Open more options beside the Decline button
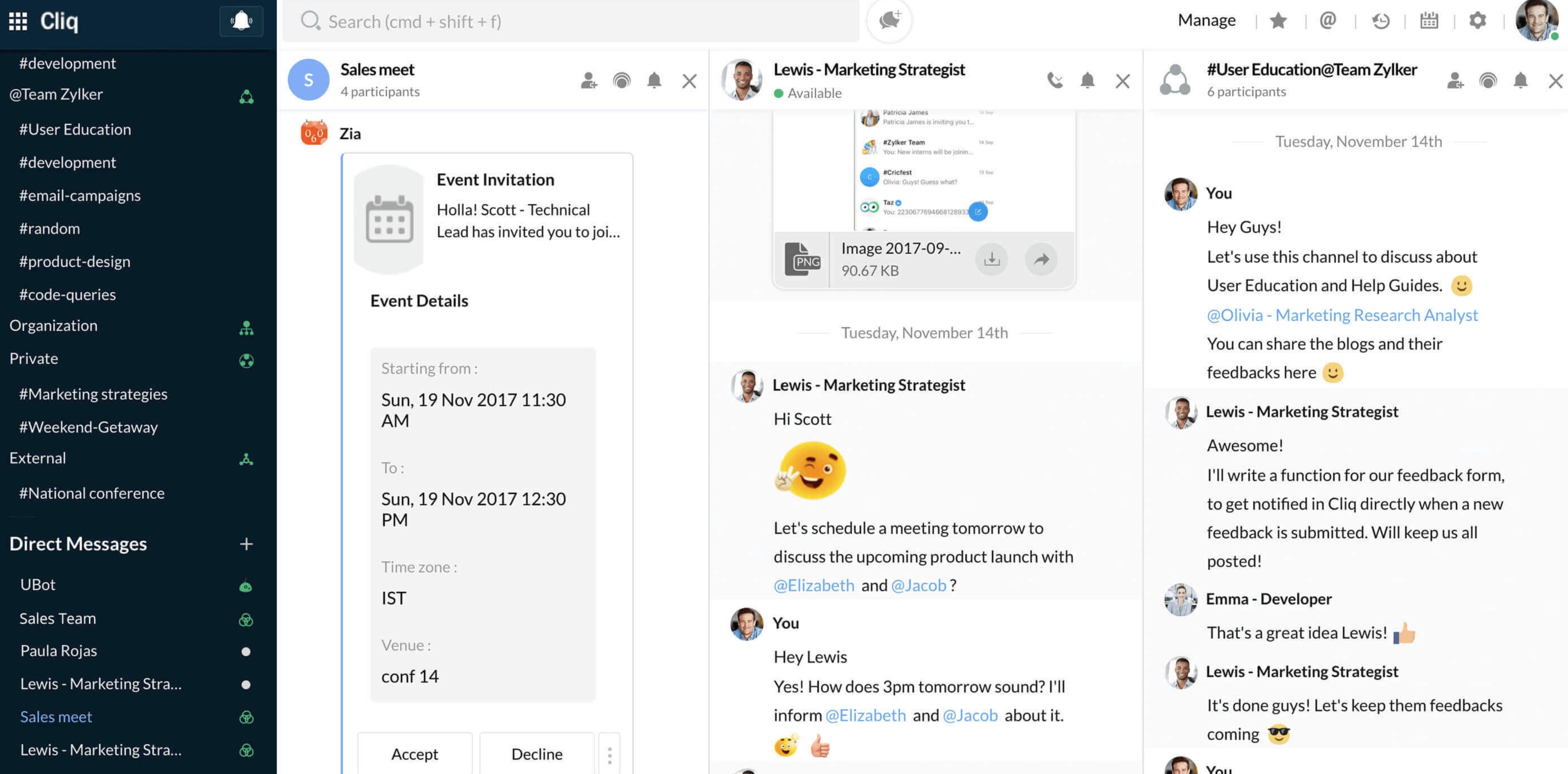 coord(609,754)
